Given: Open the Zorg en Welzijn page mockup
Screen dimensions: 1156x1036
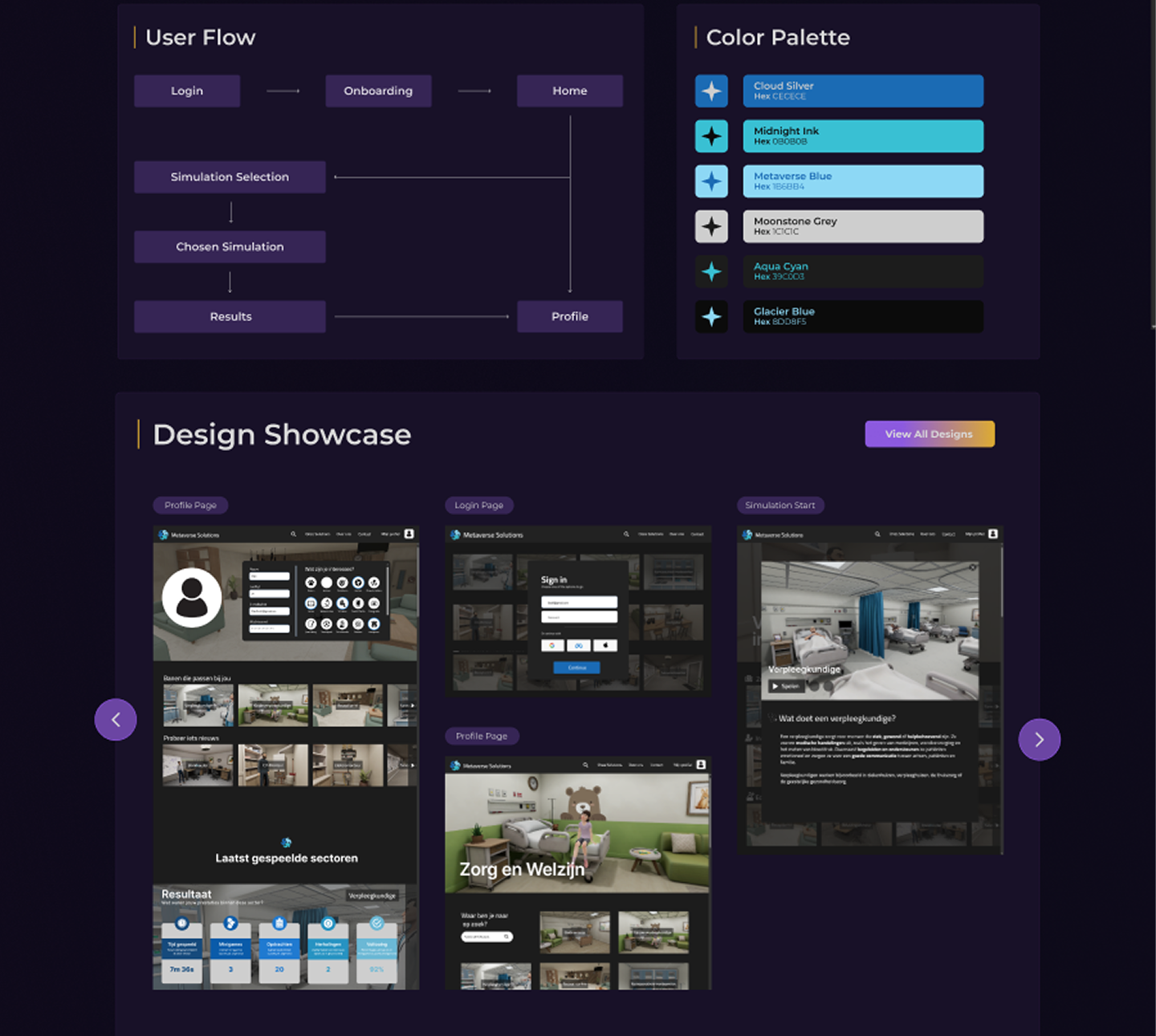Looking at the screenshot, I should click(578, 873).
